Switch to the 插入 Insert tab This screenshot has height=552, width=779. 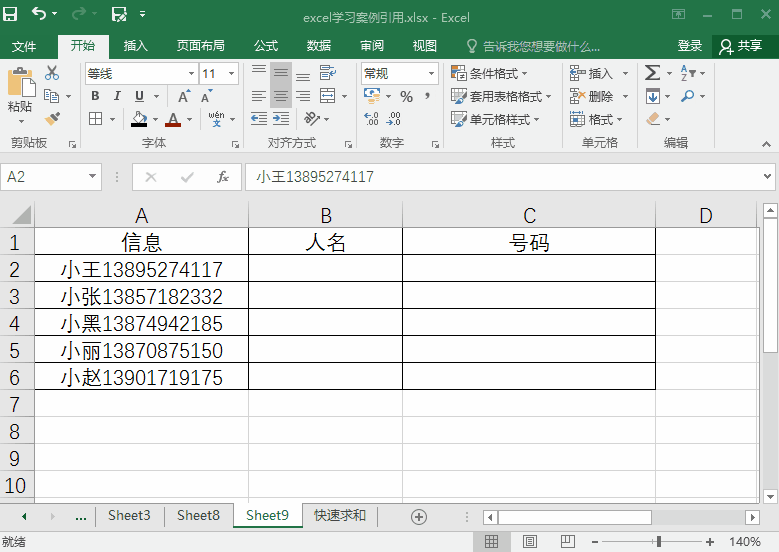135,46
